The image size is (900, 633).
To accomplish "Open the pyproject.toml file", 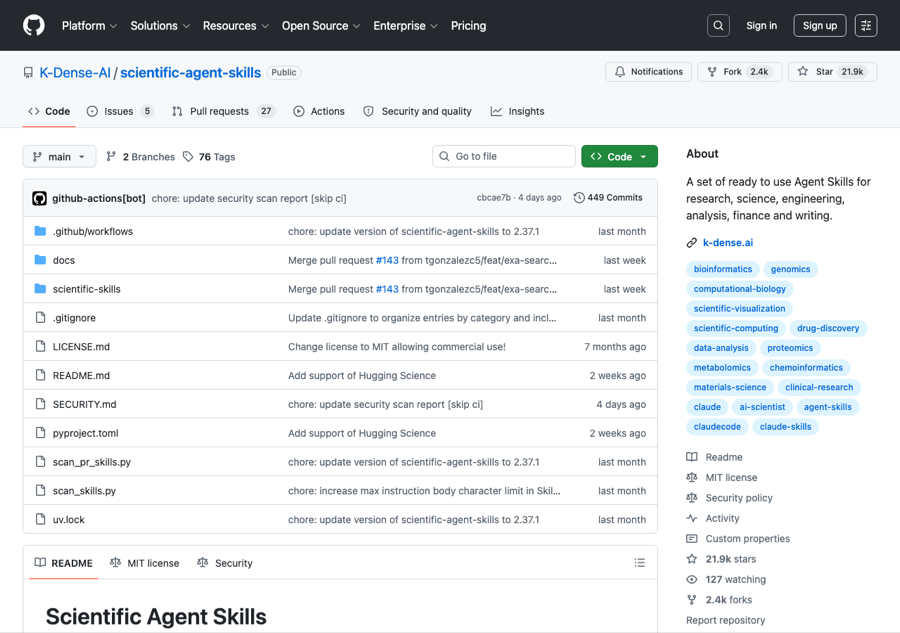I will (x=86, y=433).
